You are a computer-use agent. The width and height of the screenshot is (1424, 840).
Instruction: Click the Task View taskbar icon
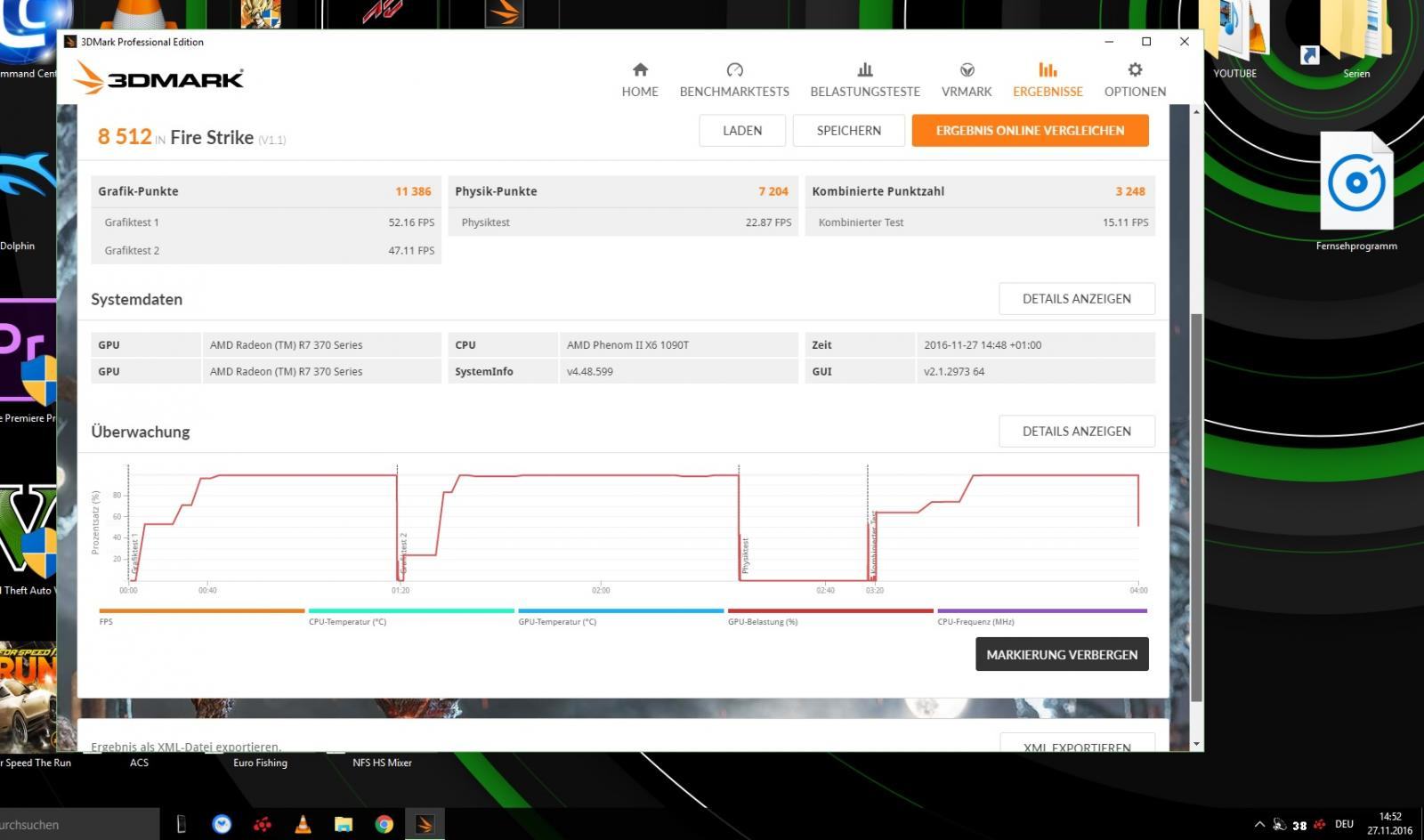coord(181,824)
